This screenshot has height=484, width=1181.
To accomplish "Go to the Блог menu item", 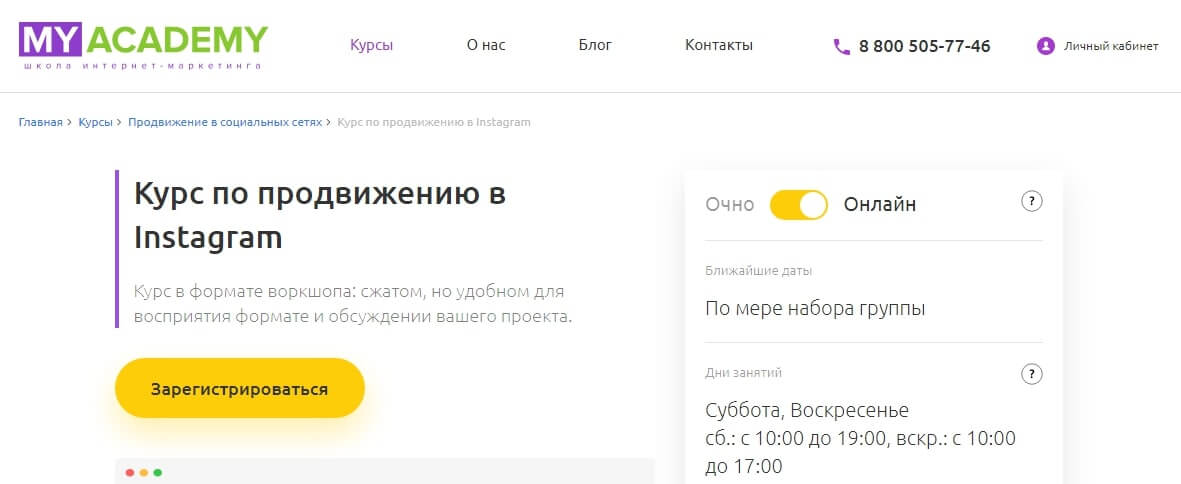I will click(x=595, y=45).
